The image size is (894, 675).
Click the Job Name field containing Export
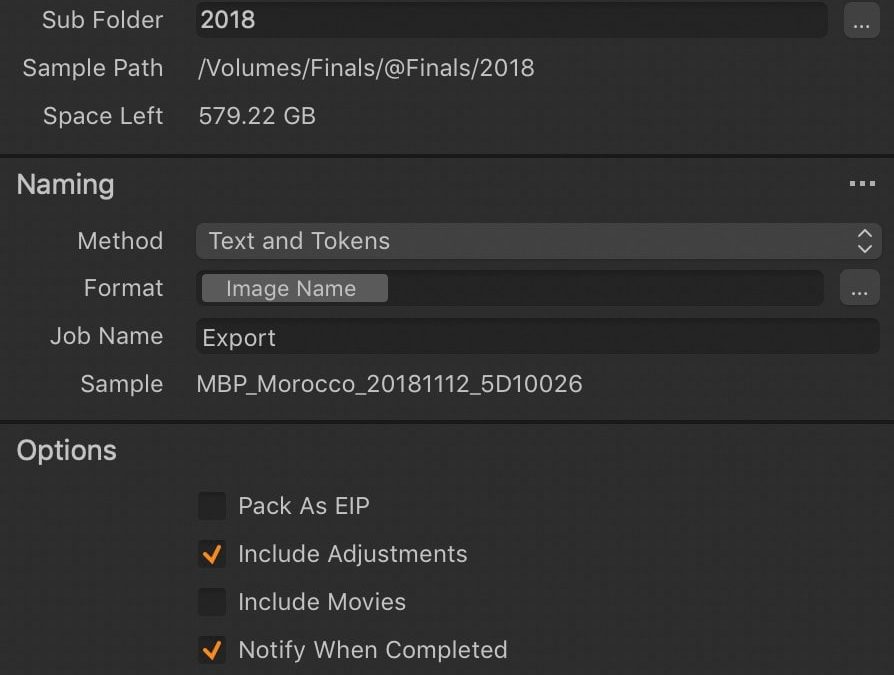point(538,337)
